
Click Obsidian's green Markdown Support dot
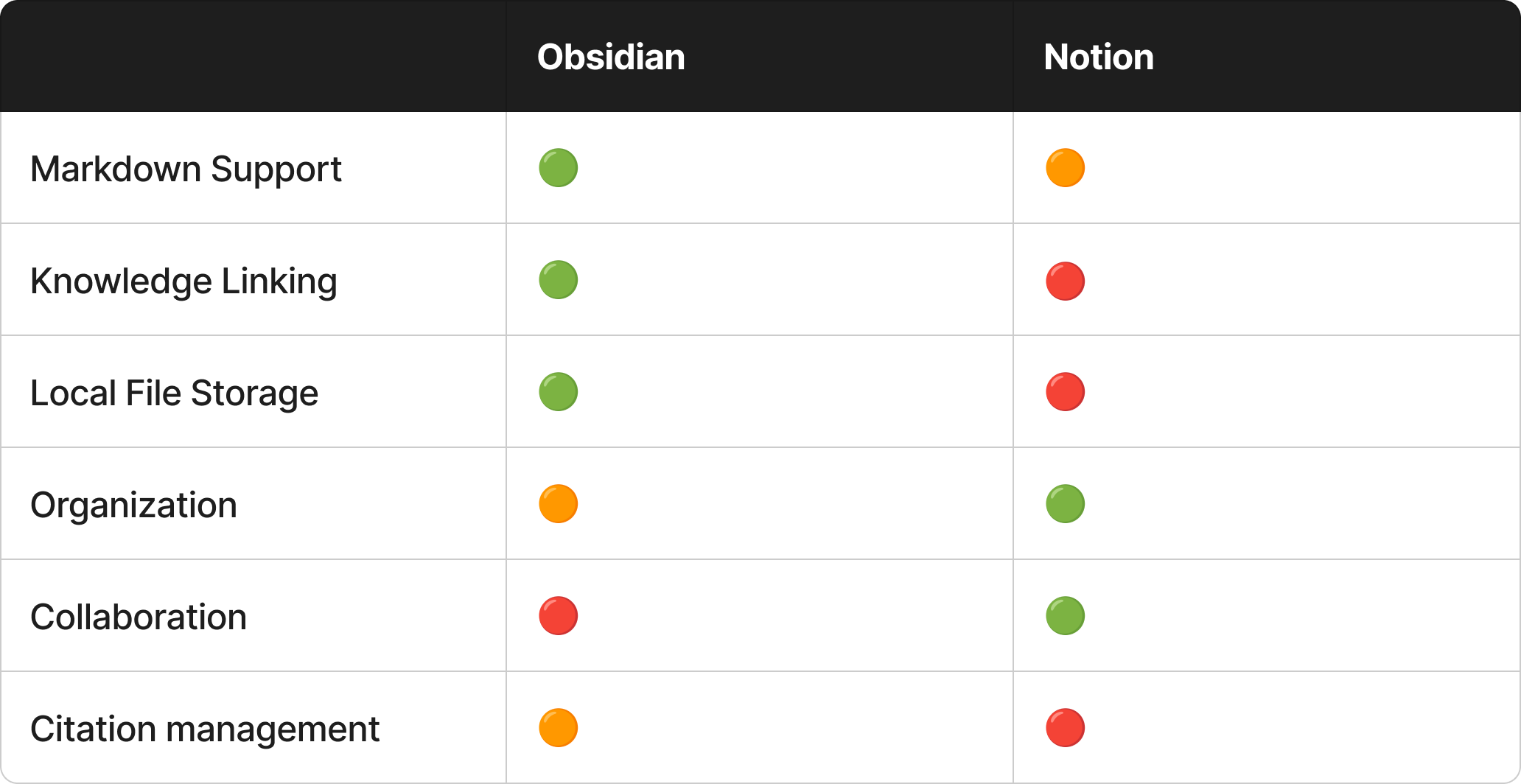point(558,168)
